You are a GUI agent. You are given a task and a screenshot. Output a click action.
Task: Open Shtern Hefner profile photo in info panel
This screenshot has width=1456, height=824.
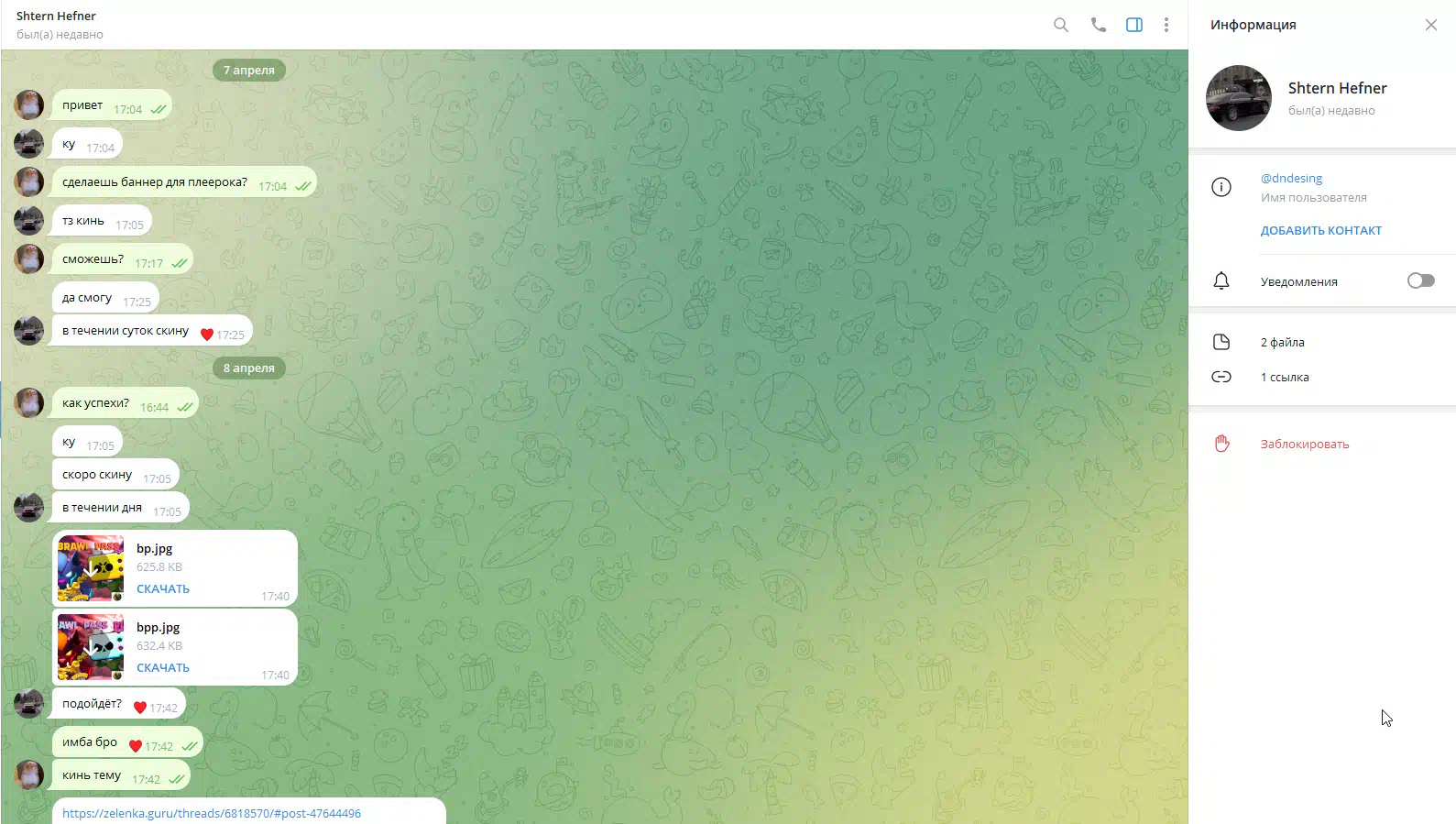pyautogui.click(x=1238, y=98)
